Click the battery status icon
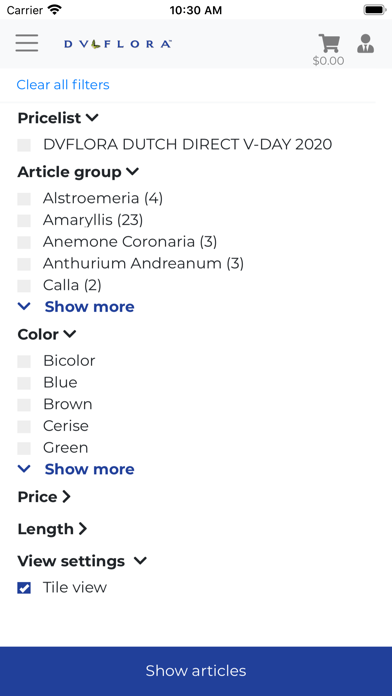 [375, 10]
